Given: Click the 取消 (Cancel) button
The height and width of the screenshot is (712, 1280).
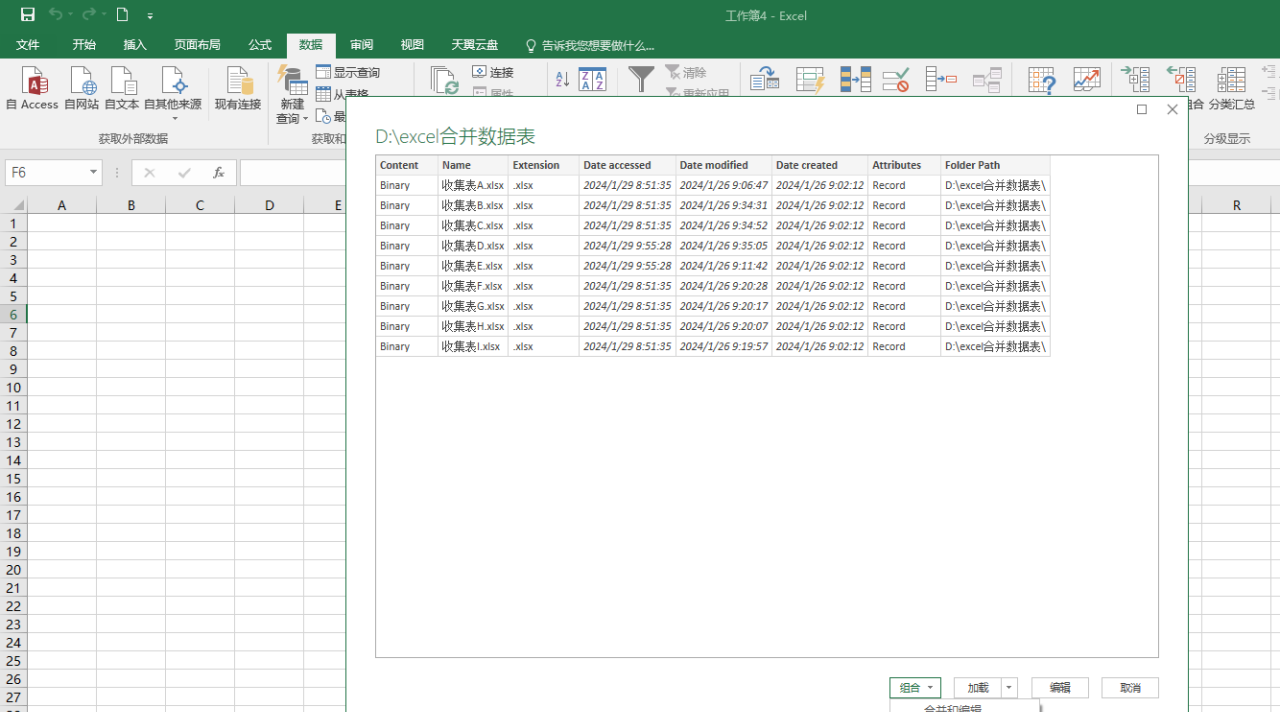Looking at the screenshot, I should coord(1130,688).
